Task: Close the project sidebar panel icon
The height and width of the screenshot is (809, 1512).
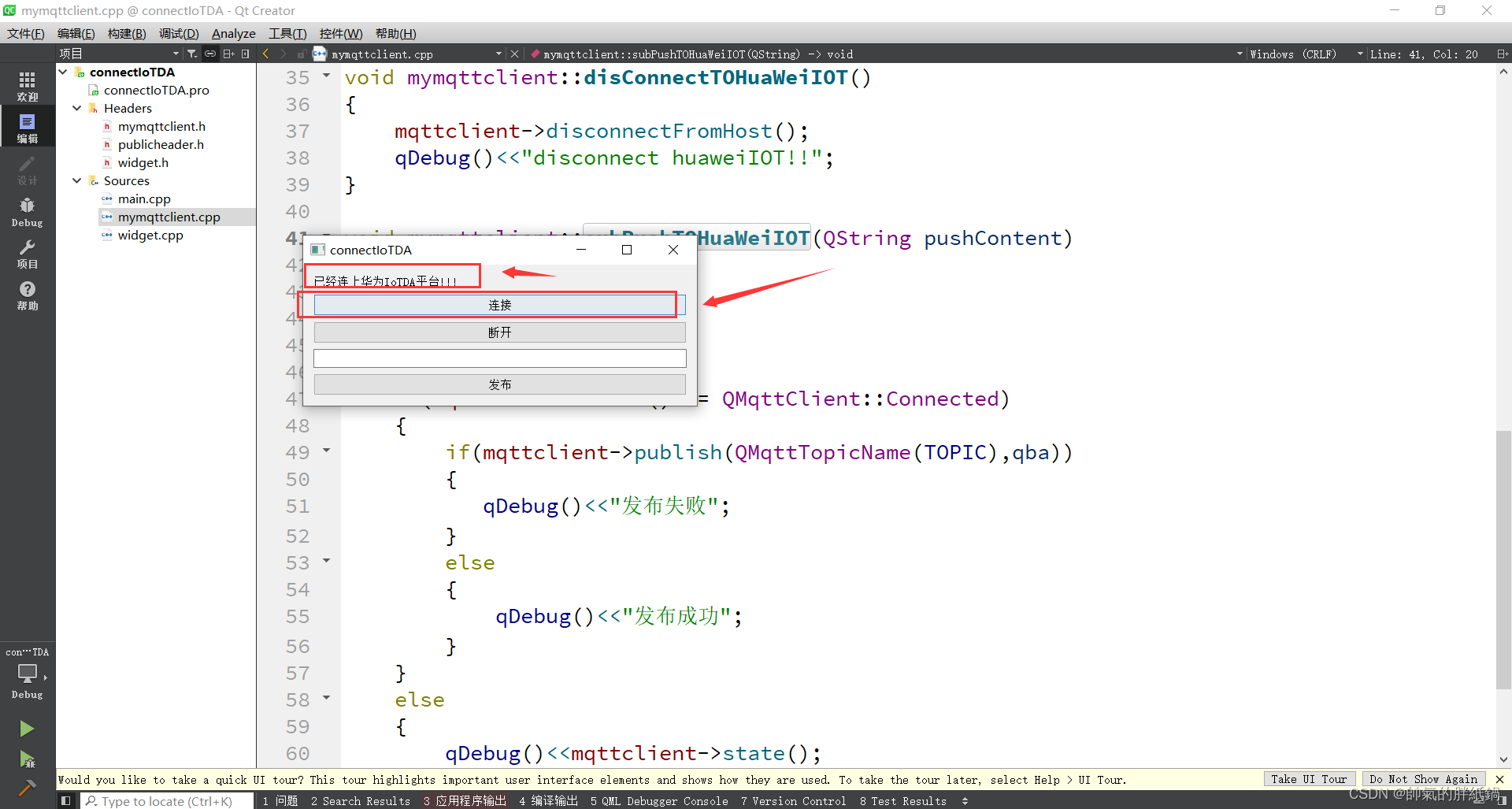Action: pyautogui.click(x=246, y=54)
